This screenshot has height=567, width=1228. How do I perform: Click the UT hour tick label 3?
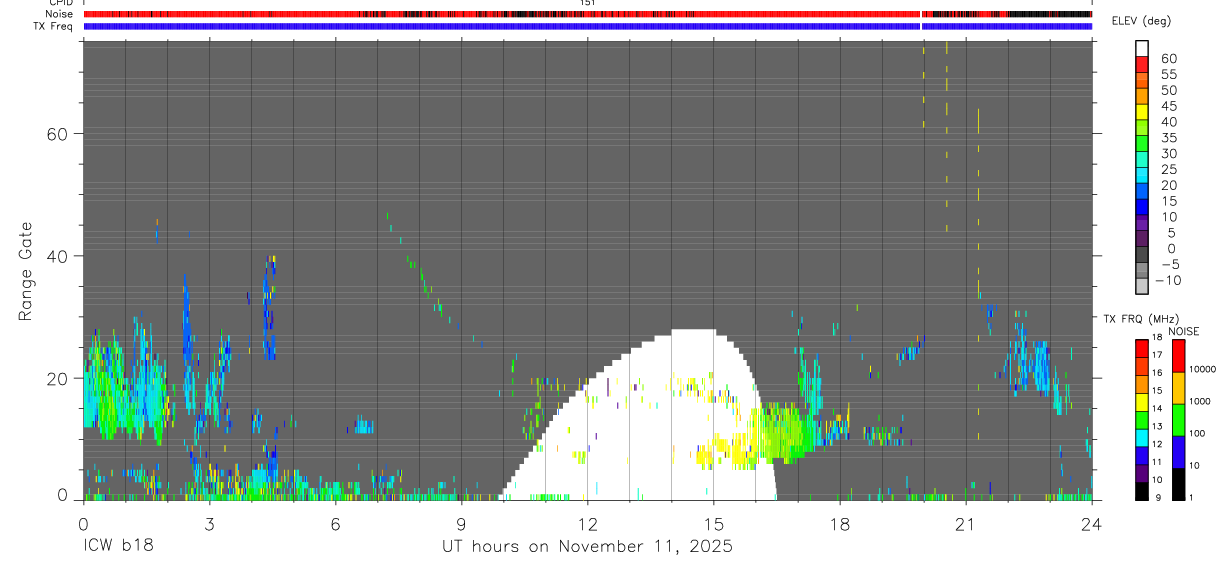pyautogui.click(x=209, y=523)
